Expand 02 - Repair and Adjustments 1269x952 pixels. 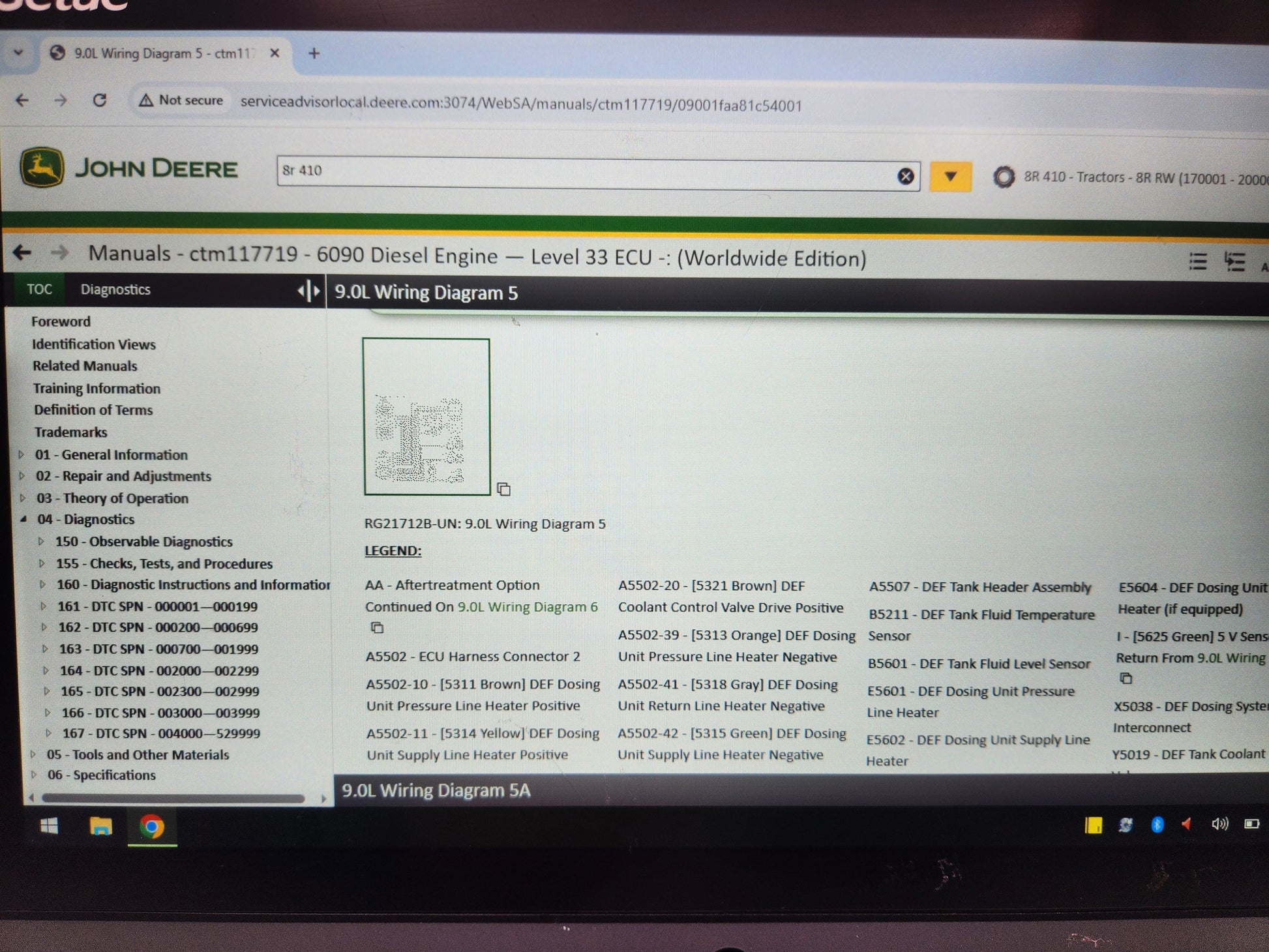[x=22, y=476]
